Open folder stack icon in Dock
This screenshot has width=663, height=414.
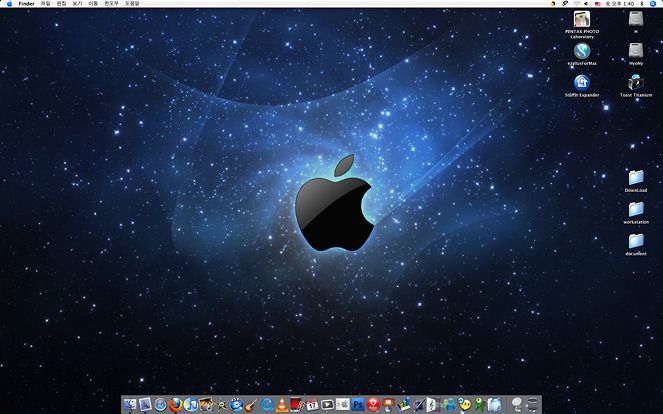[x=495, y=405]
